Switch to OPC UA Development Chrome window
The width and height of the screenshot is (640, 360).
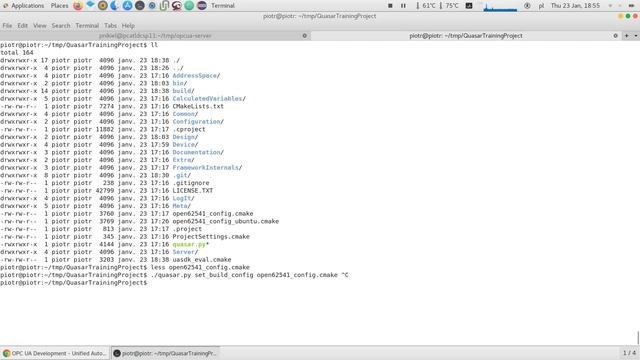(x=55, y=353)
